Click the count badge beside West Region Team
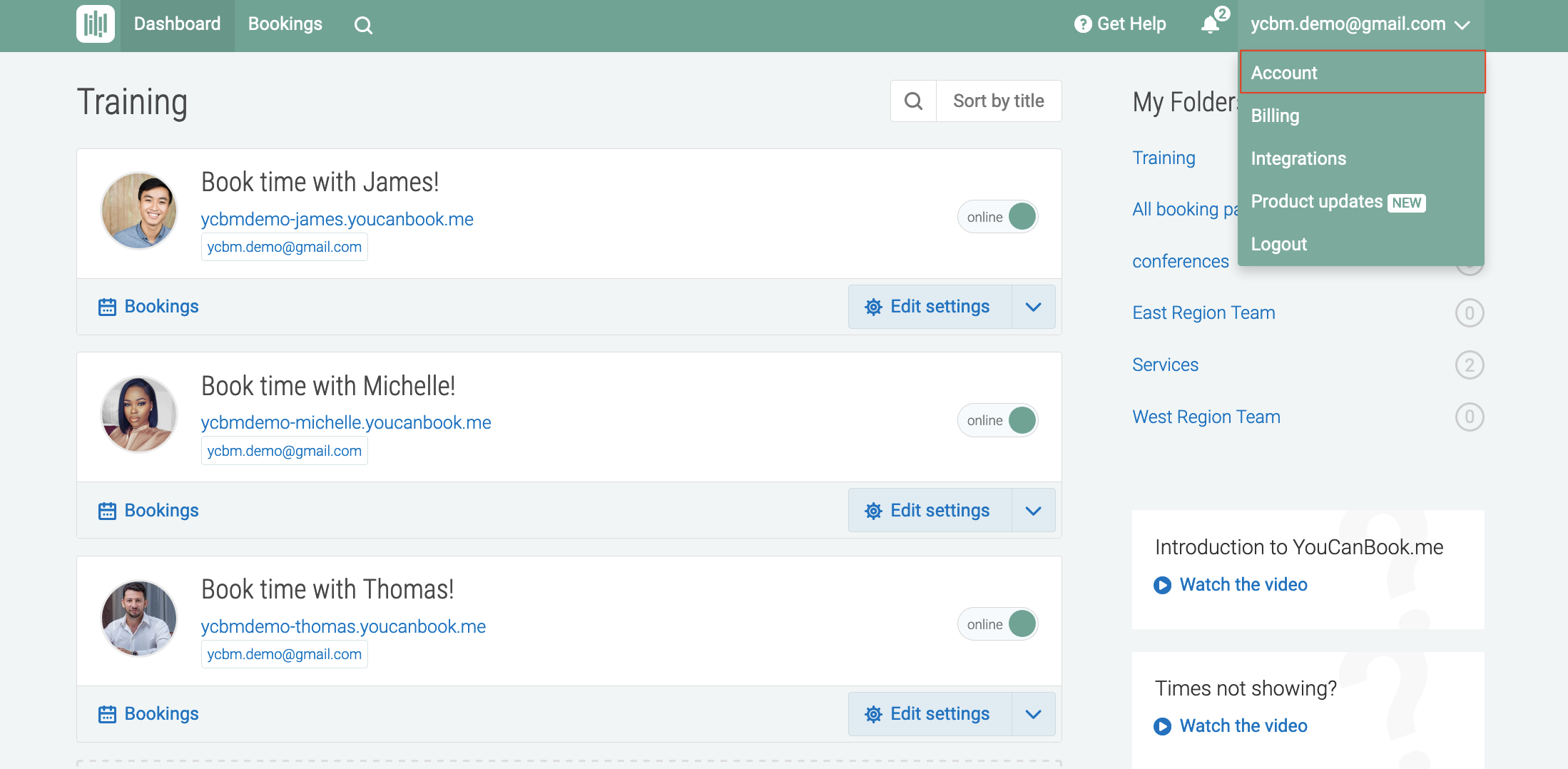 point(1470,417)
